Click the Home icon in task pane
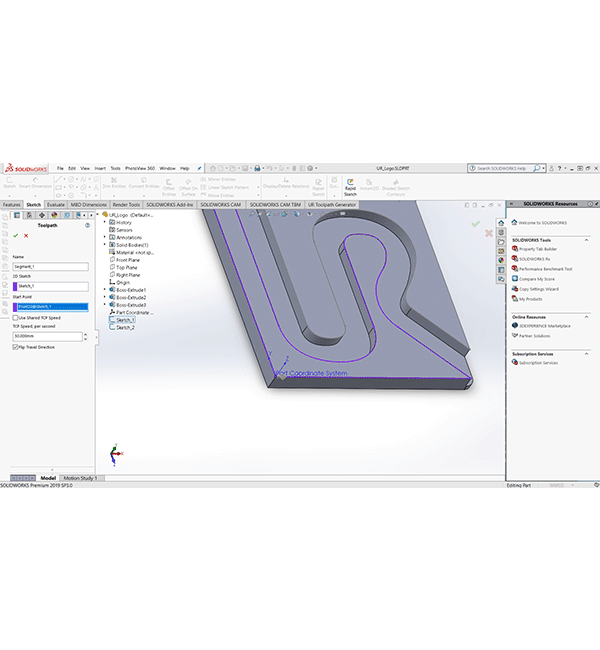 coord(501,223)
